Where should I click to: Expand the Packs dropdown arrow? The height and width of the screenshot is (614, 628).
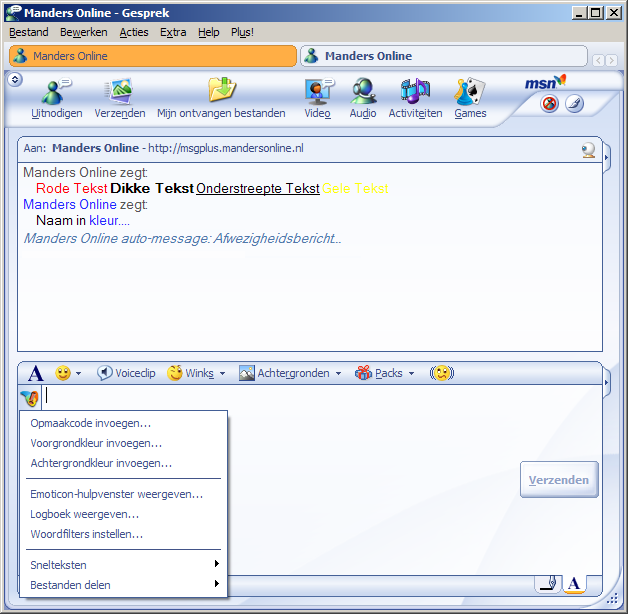pyautogui.click(x=411, y=373)
